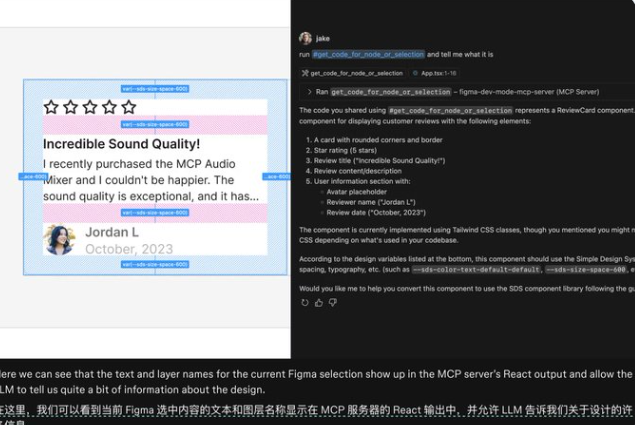Click the retry response icon
The height and width of the screenshot is (425, 635).
click(304, 302)
